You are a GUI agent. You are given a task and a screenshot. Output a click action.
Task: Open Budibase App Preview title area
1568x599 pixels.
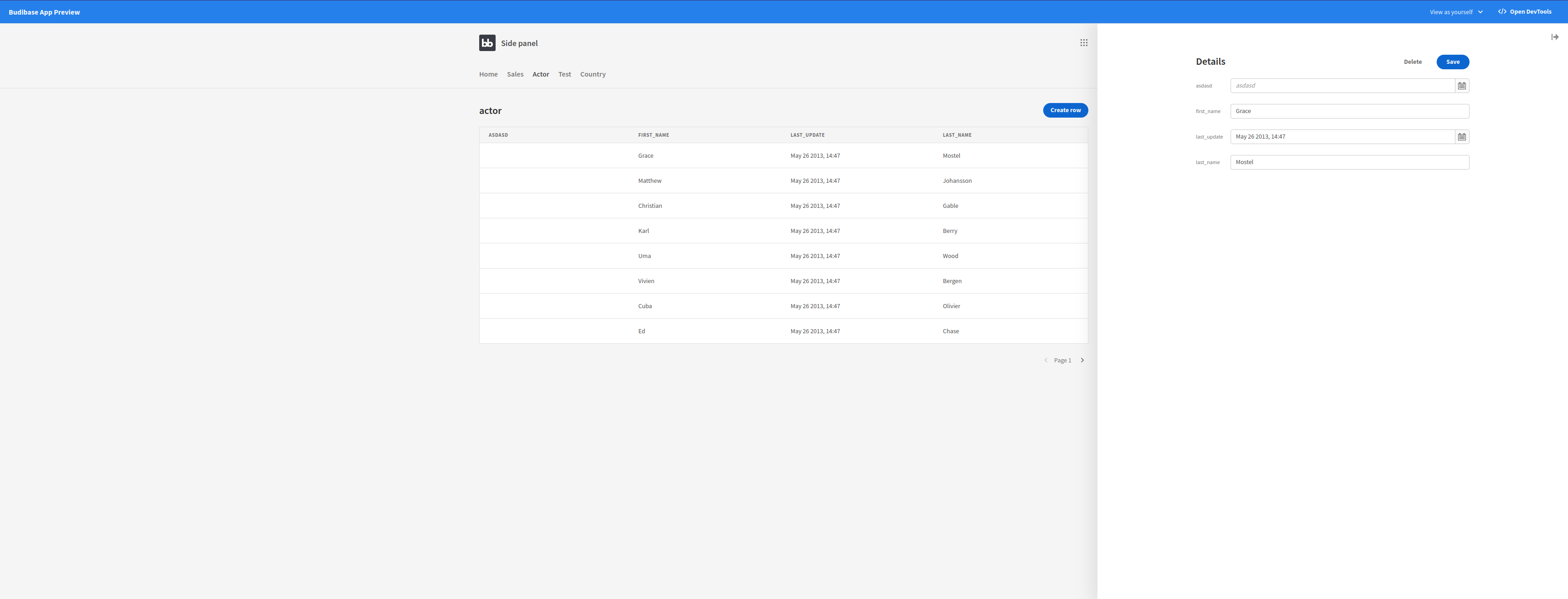44,11
